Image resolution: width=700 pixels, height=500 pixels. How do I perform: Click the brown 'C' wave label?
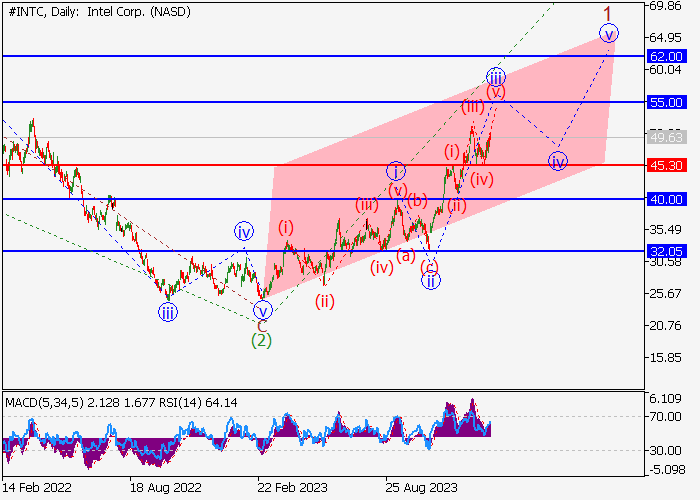262,326
